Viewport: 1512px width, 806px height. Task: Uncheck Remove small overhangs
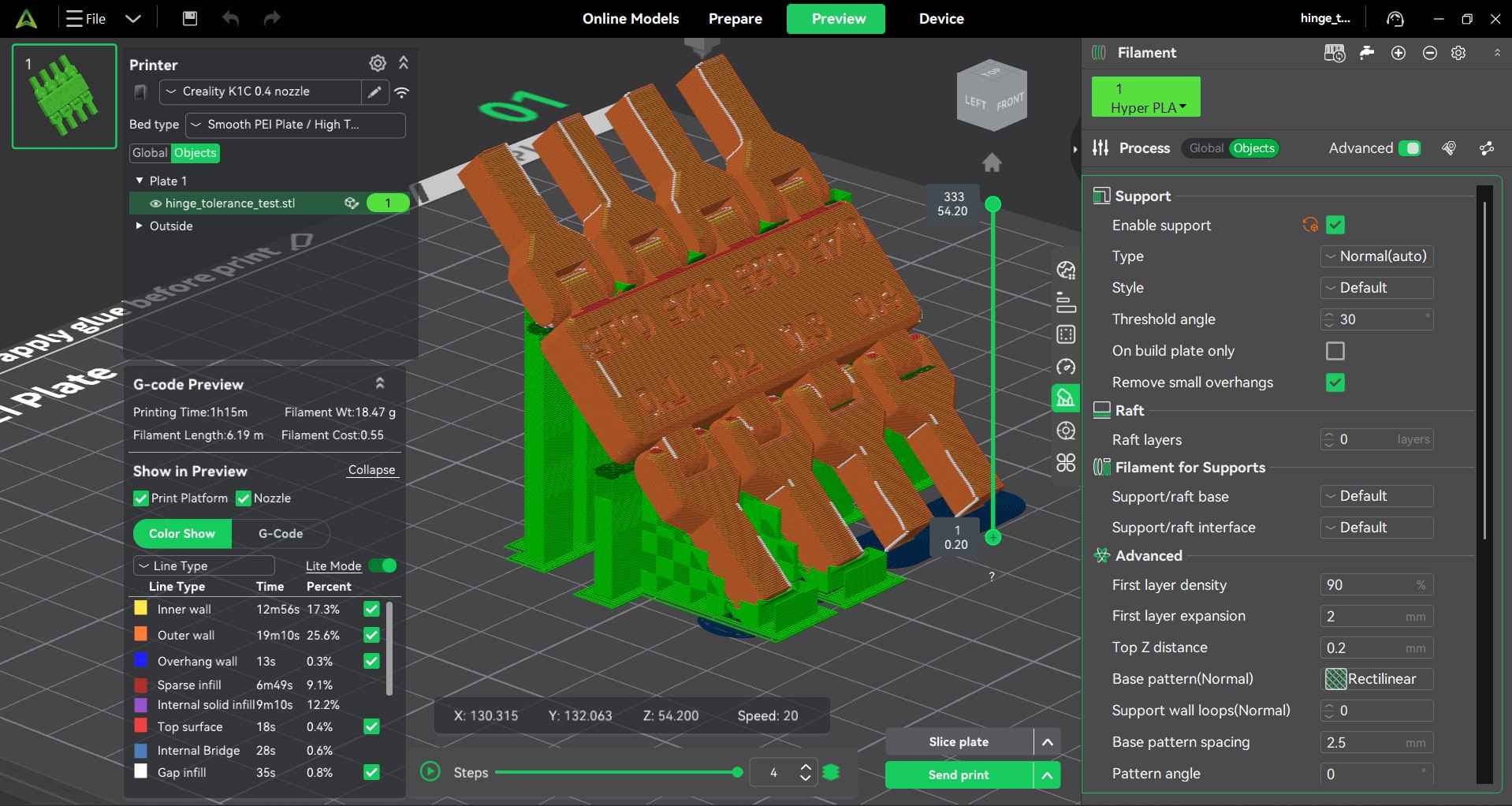pos(1335,382)
